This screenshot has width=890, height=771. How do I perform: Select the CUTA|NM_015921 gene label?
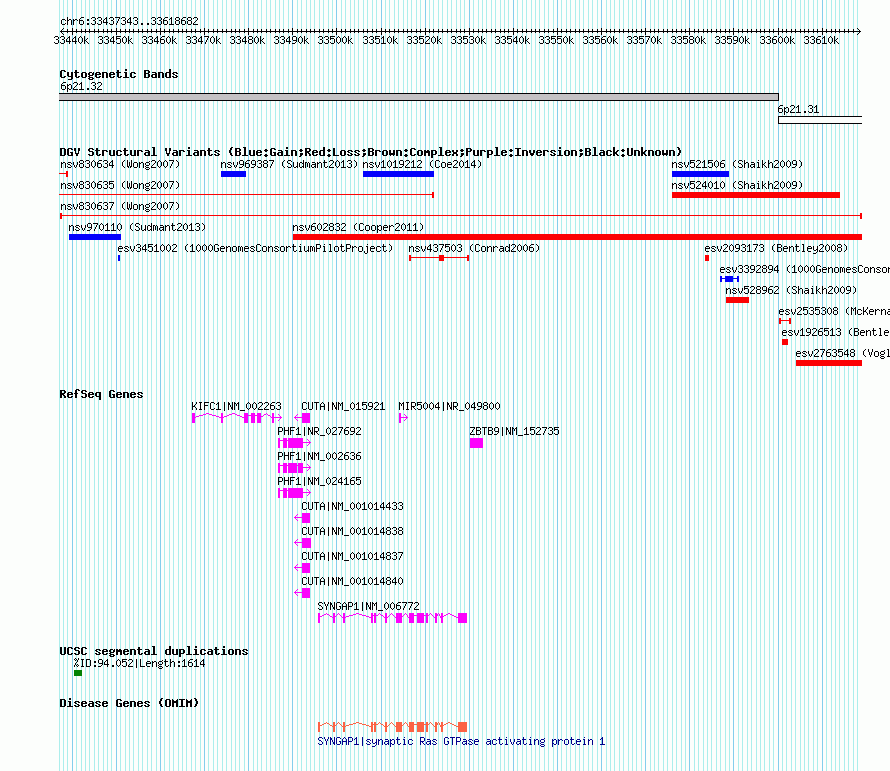[343, 407]
